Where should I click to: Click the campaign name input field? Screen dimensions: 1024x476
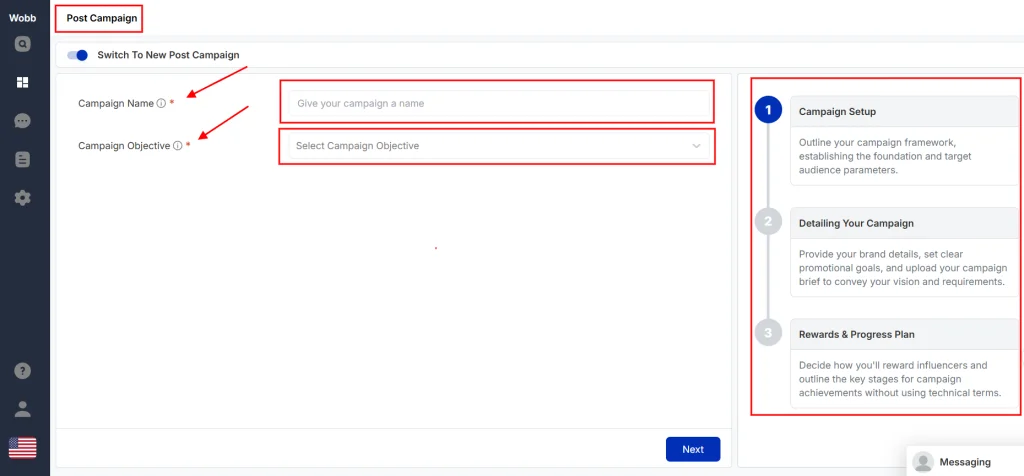pyautogui.click(x=497, y=103)
